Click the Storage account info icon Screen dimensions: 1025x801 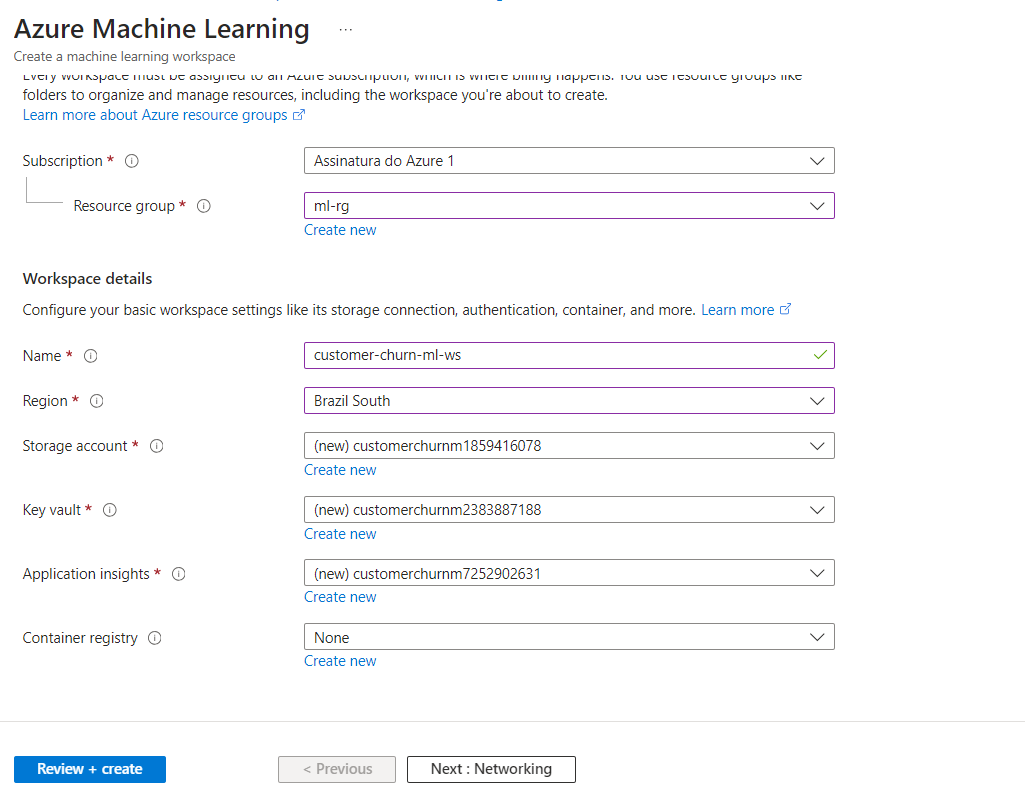coord(157,446)
